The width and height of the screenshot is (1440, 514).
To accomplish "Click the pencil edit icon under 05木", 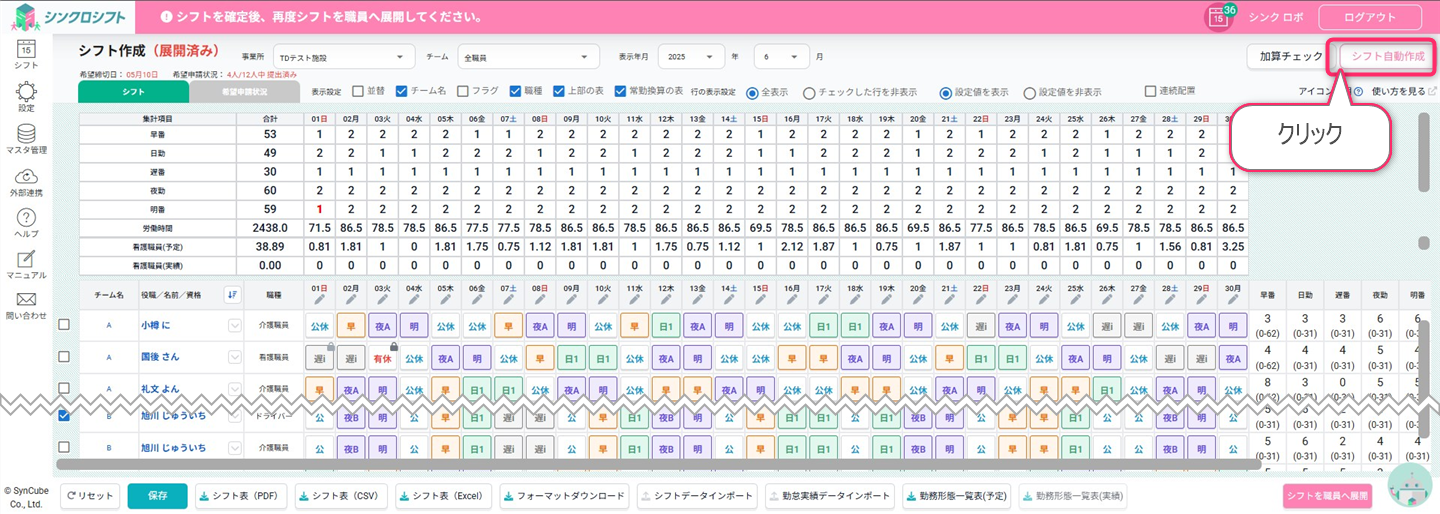I will tap(446, 298).
